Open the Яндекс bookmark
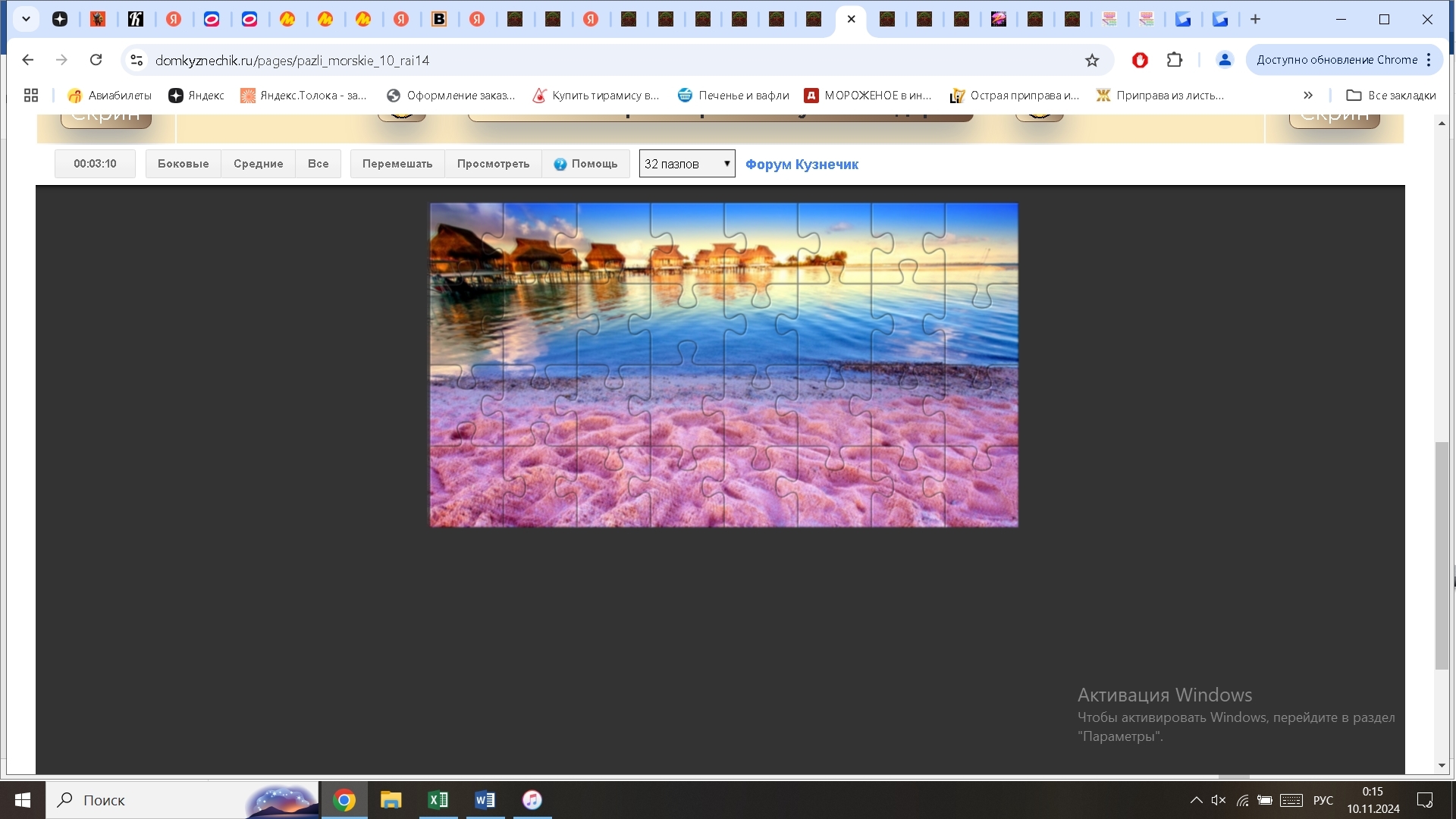1456x819 pixels. pos(196,96)
